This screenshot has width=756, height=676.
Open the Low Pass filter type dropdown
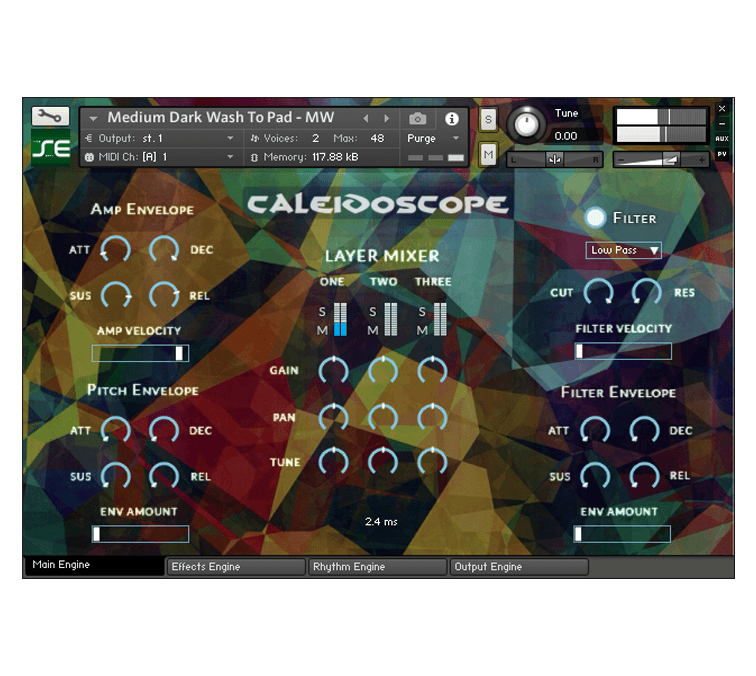[623, 250]
